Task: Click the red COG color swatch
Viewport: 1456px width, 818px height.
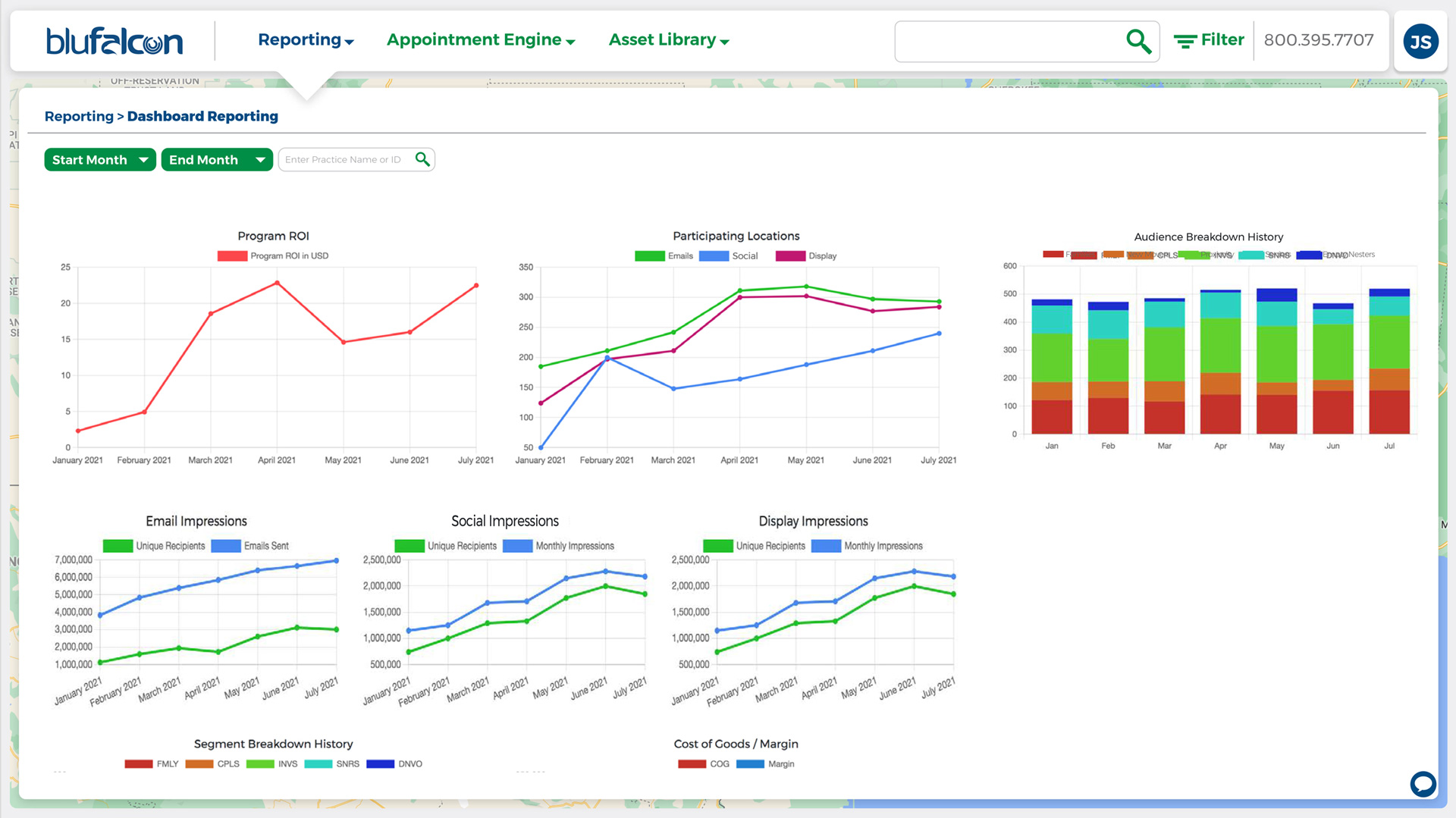Action: (691, 763)
